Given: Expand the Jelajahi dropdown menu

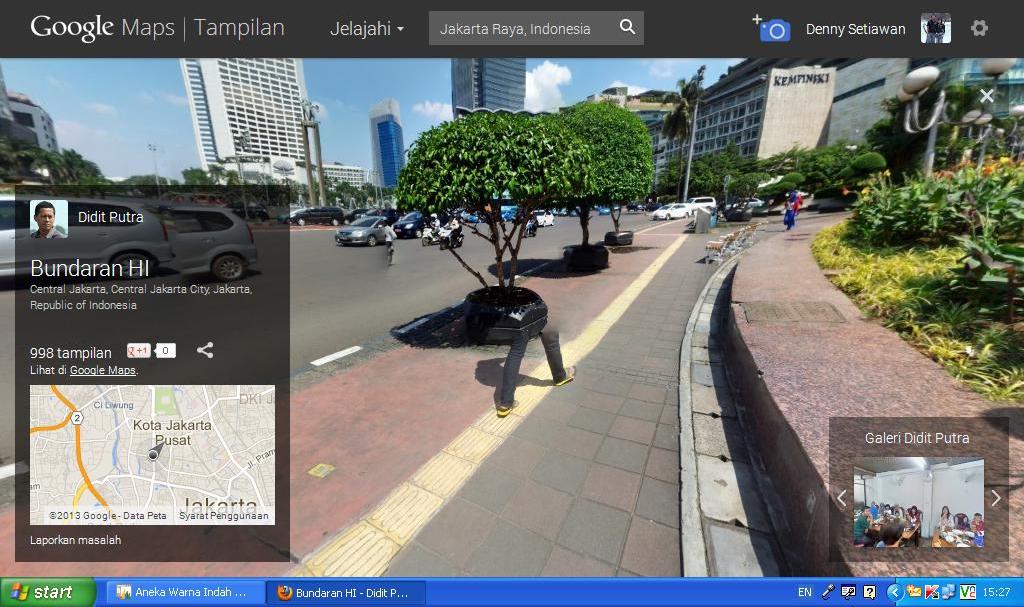Looking at the screenshot, I should [367, 29].
